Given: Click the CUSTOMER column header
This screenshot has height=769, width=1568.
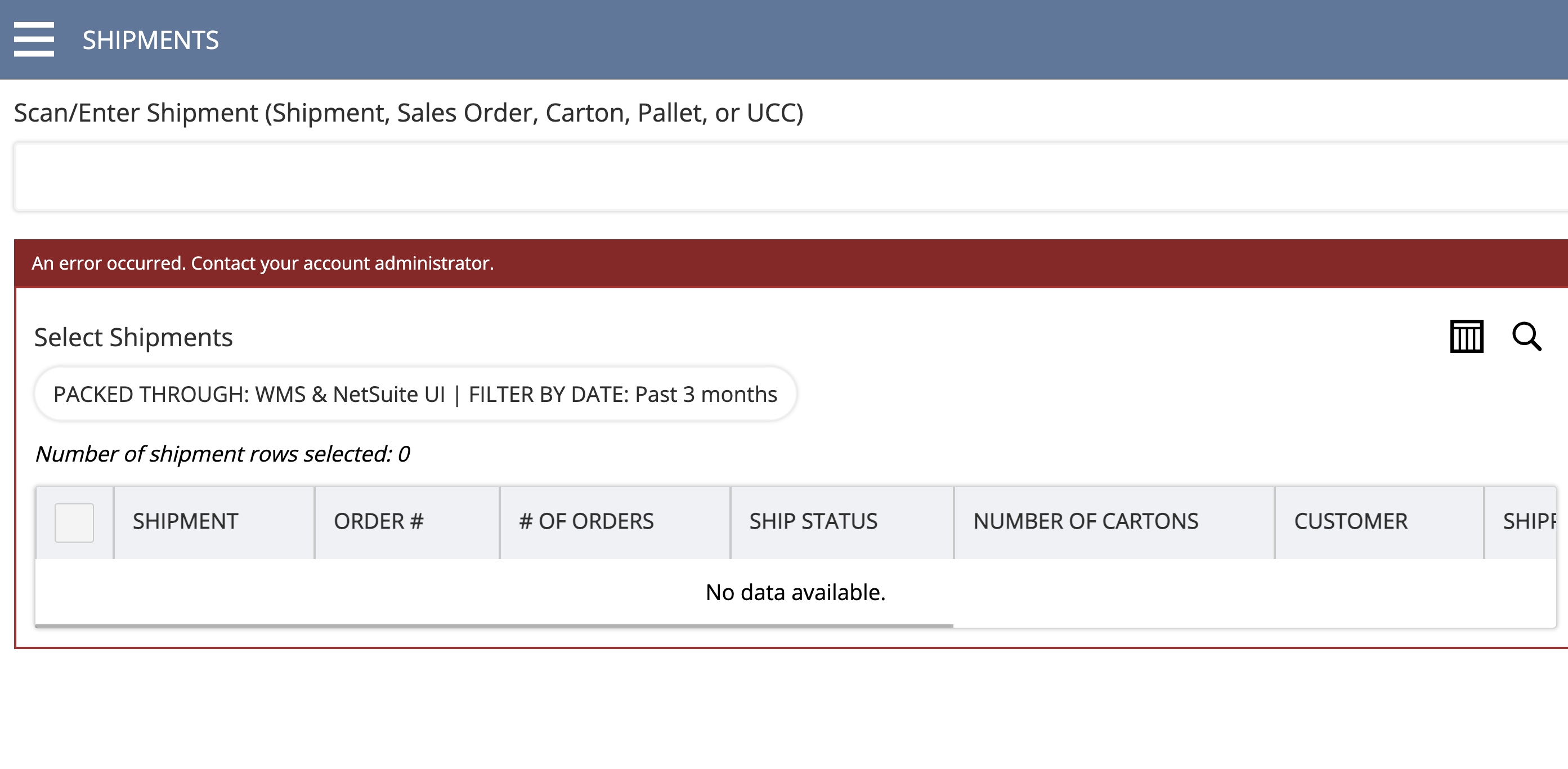Looking at the screenshot, I should [1351, 521].
